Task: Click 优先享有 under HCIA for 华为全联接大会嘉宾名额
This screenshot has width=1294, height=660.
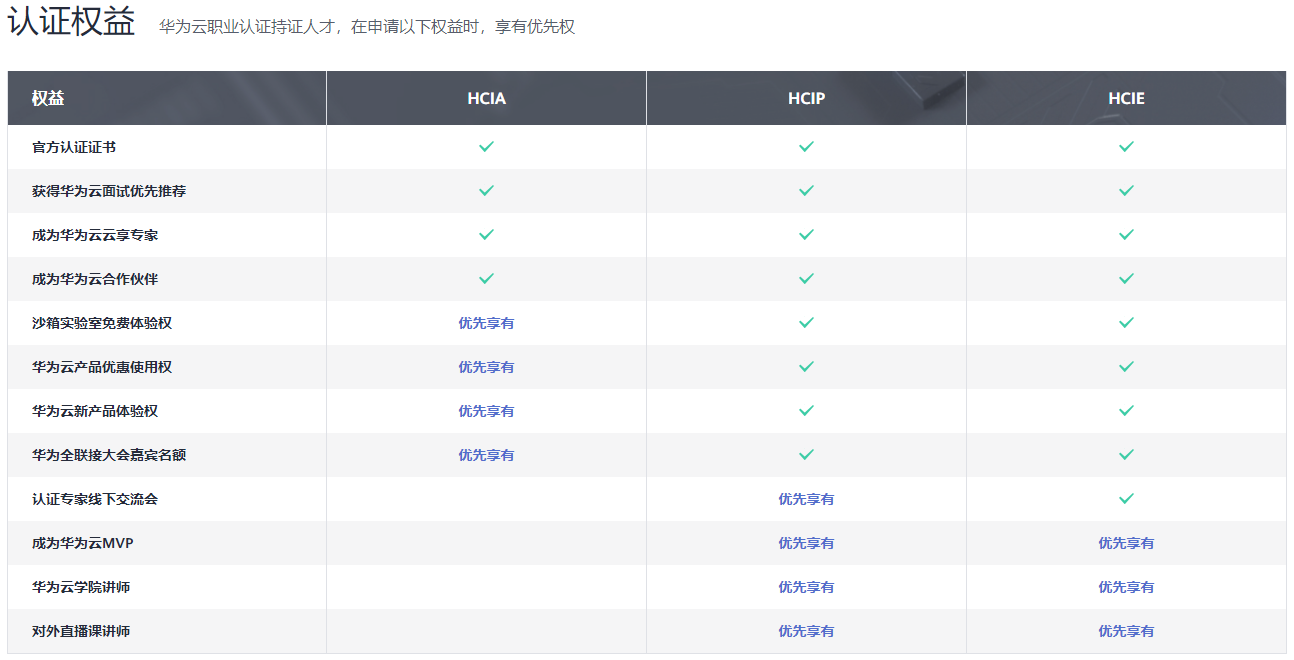Action: [x=486, y=455]
